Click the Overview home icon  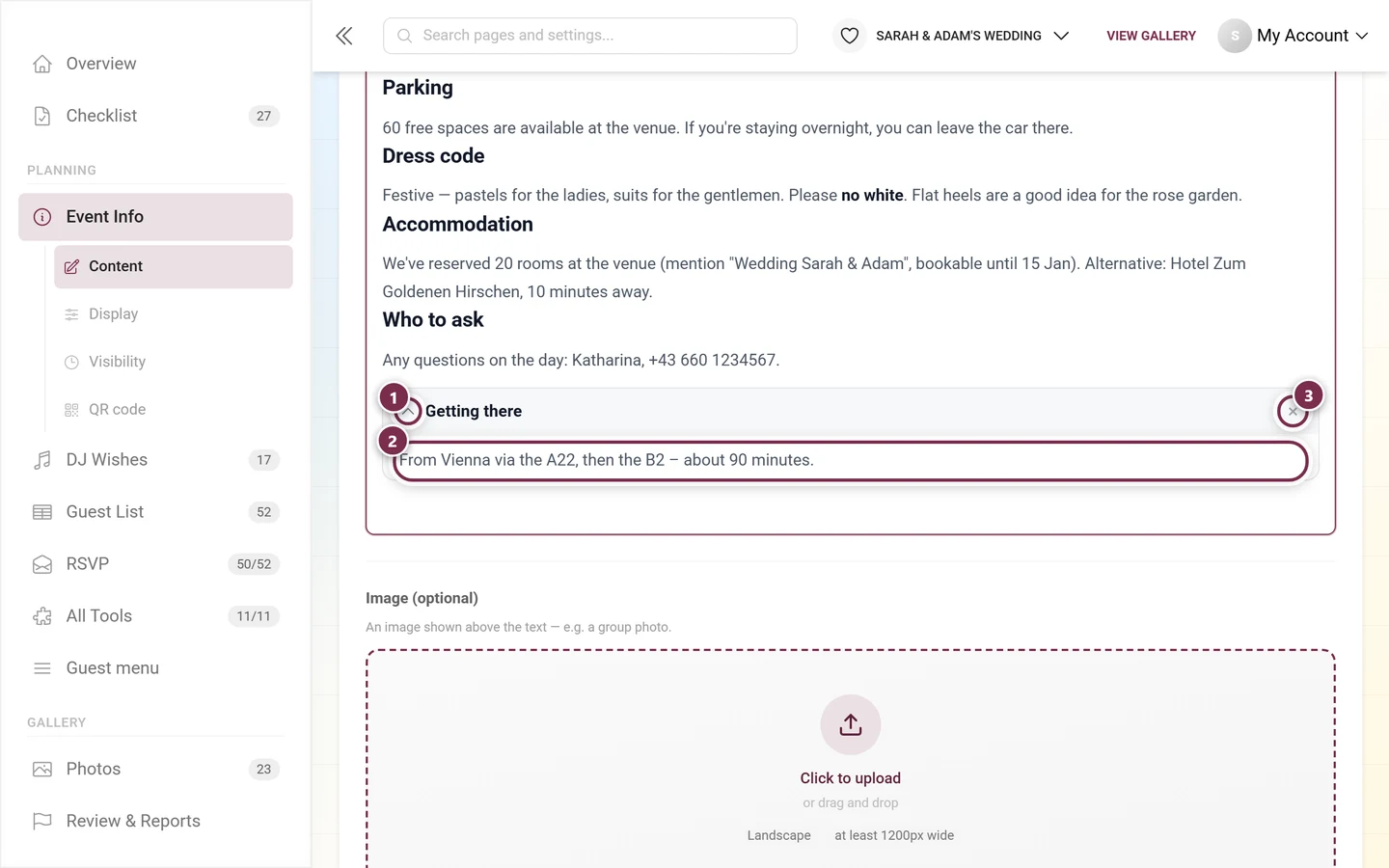pos(42,64)
